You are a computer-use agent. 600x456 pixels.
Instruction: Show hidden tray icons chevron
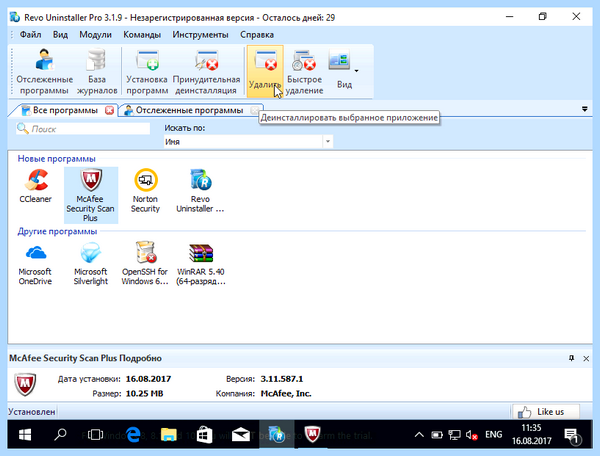419,435
